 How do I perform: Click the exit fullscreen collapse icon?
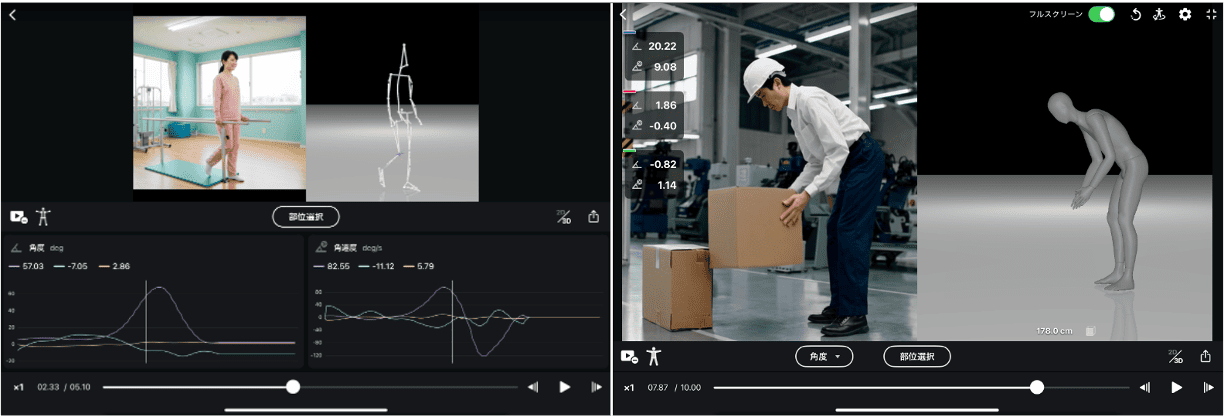(x=1211, y=15)
